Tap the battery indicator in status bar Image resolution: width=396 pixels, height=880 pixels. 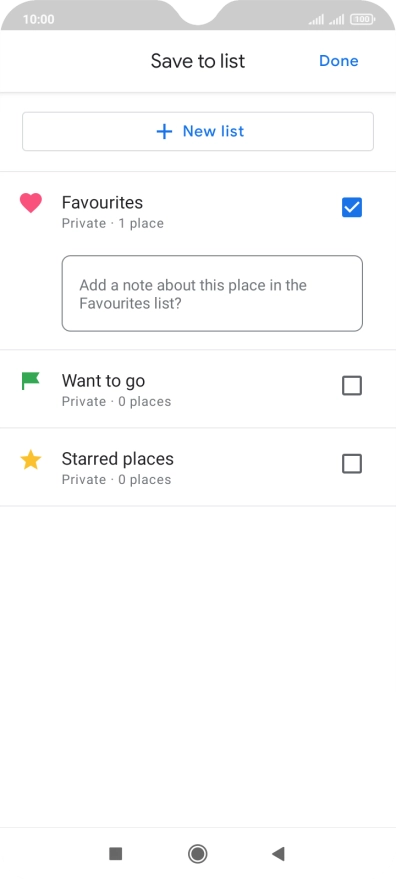[362, 20]
